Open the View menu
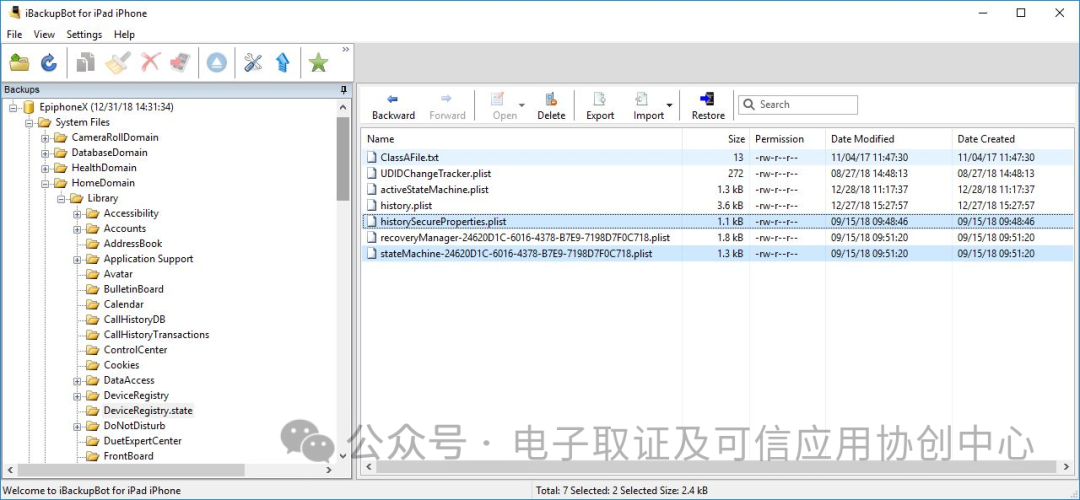This screenshot has height=500, width=1080. [x=44, y=34]
